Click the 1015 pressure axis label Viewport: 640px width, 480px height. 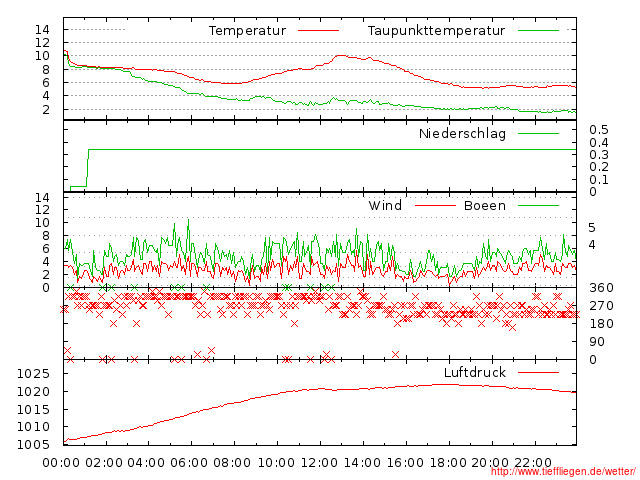click(33, 409)
